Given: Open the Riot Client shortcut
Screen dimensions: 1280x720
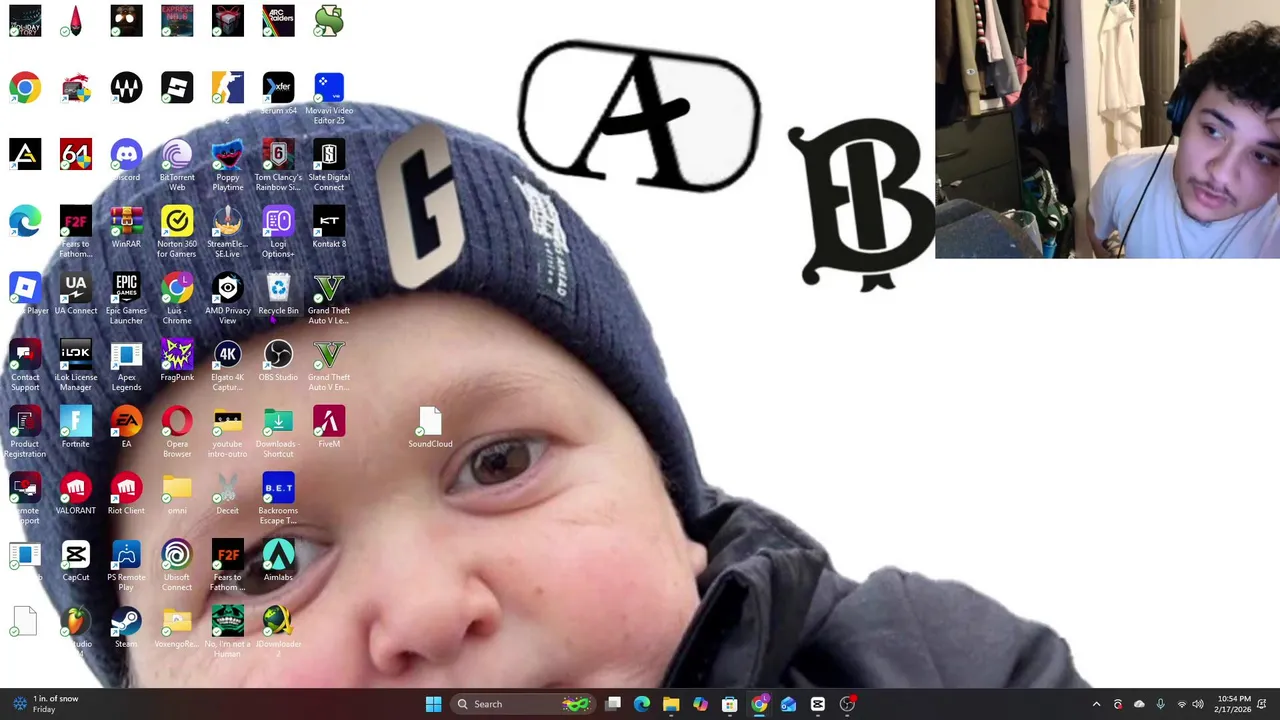Looking at the screenshot, I should (x=126, y=495).
